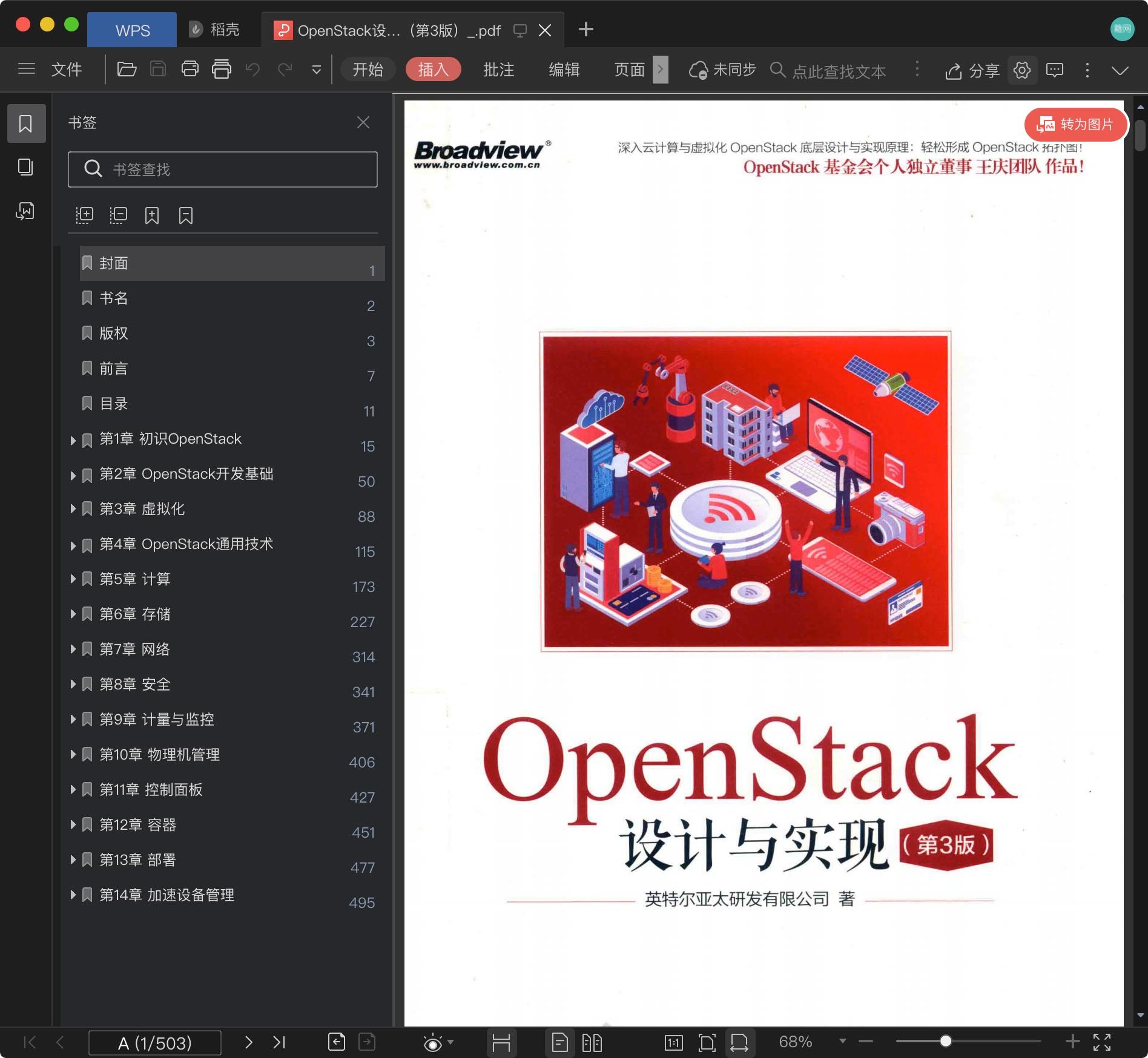Open the 文件 menu
Screen dimensions: 1148x1058
pyautogui.click(x=67, y=70)
